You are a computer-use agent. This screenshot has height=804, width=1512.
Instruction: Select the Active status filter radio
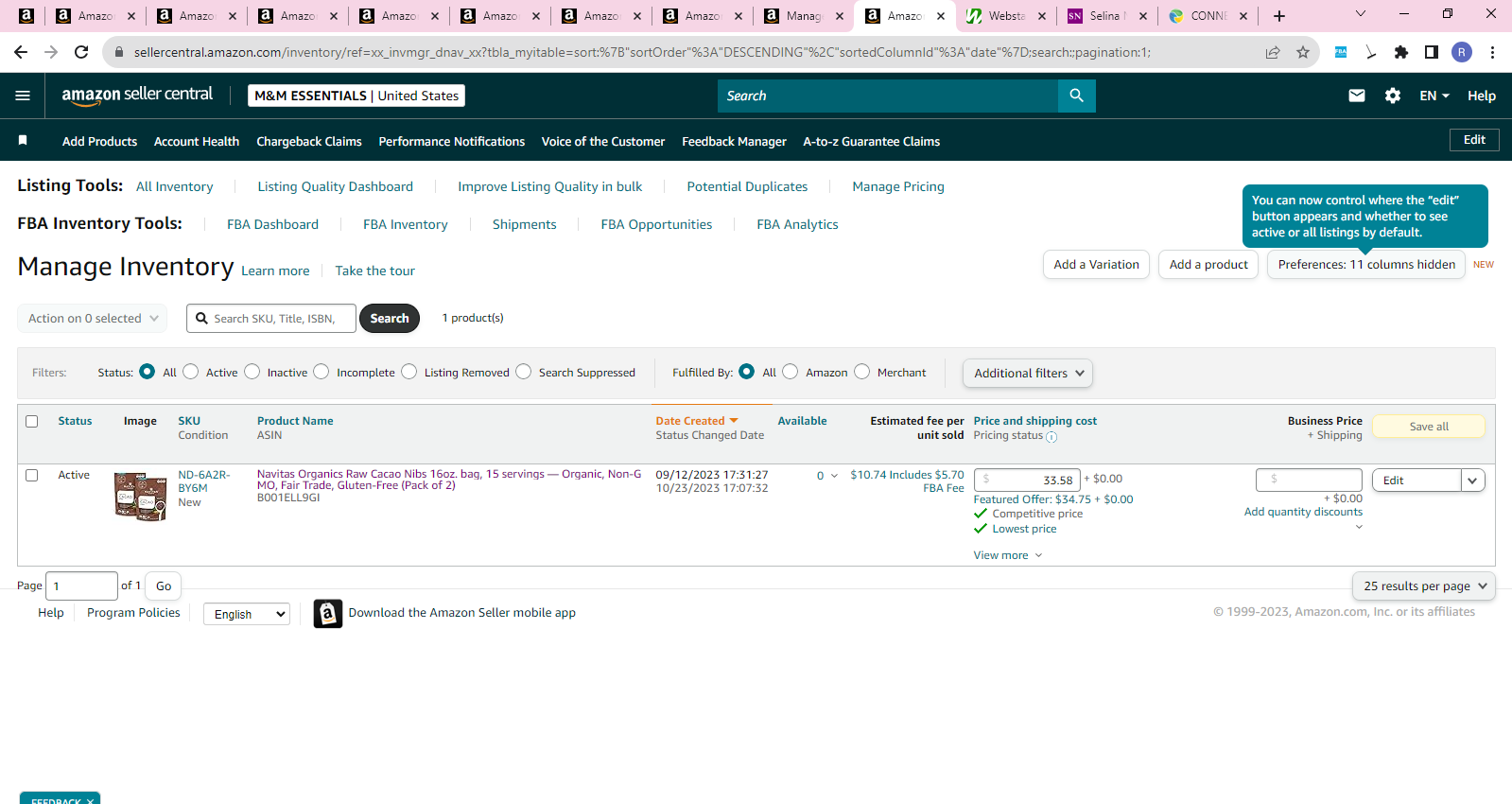point(191,372)
